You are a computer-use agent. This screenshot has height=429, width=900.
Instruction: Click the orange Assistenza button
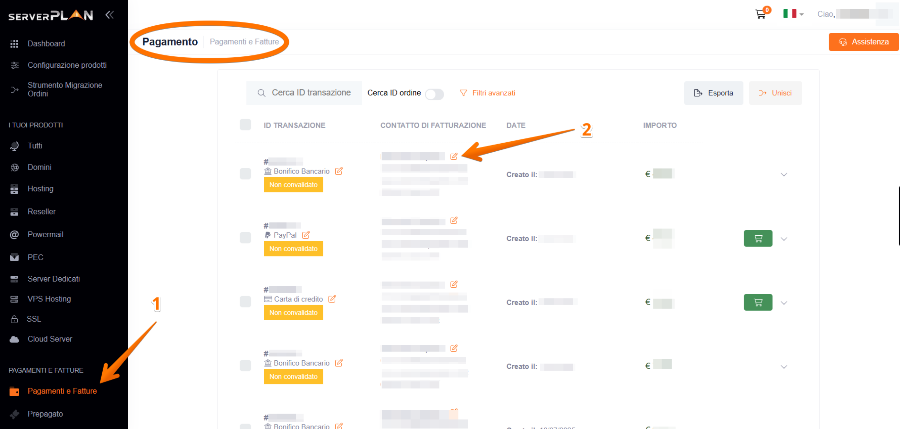pos(863,42)
